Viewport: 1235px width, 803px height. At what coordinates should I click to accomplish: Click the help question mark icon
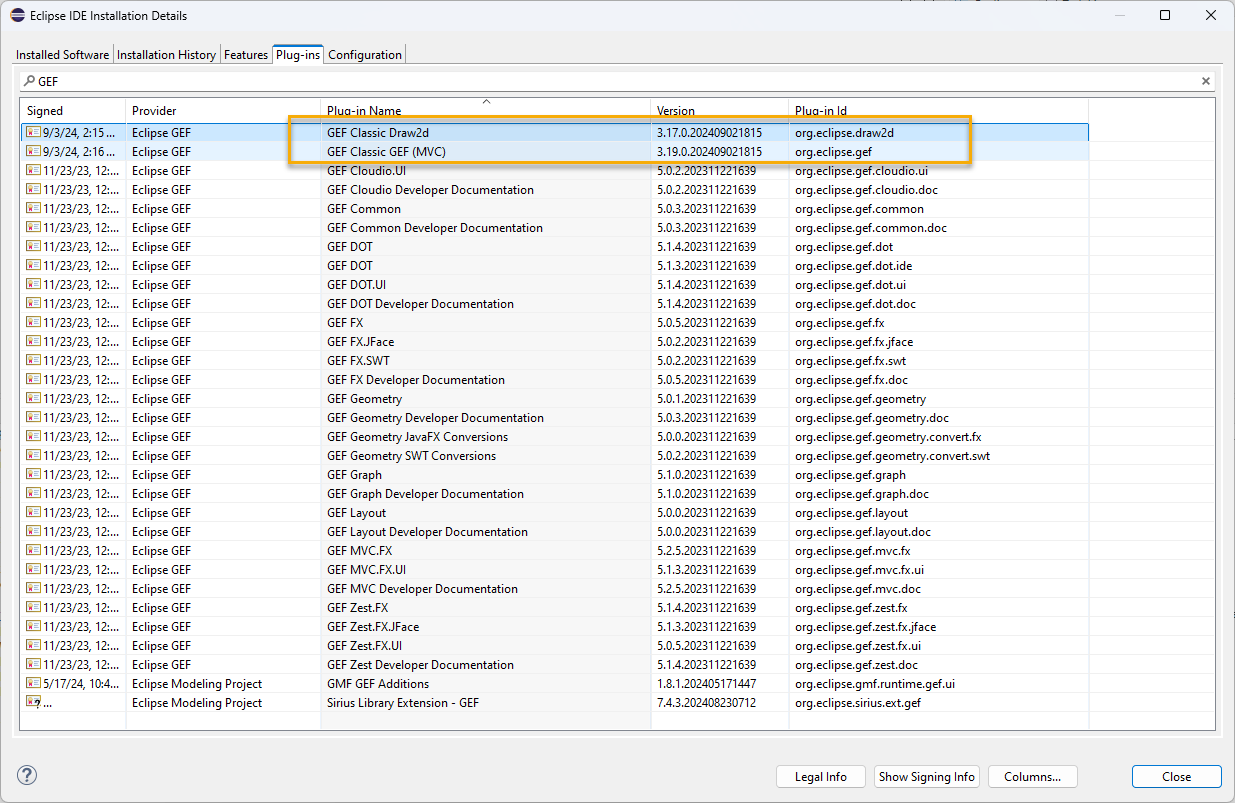(27, 775)
